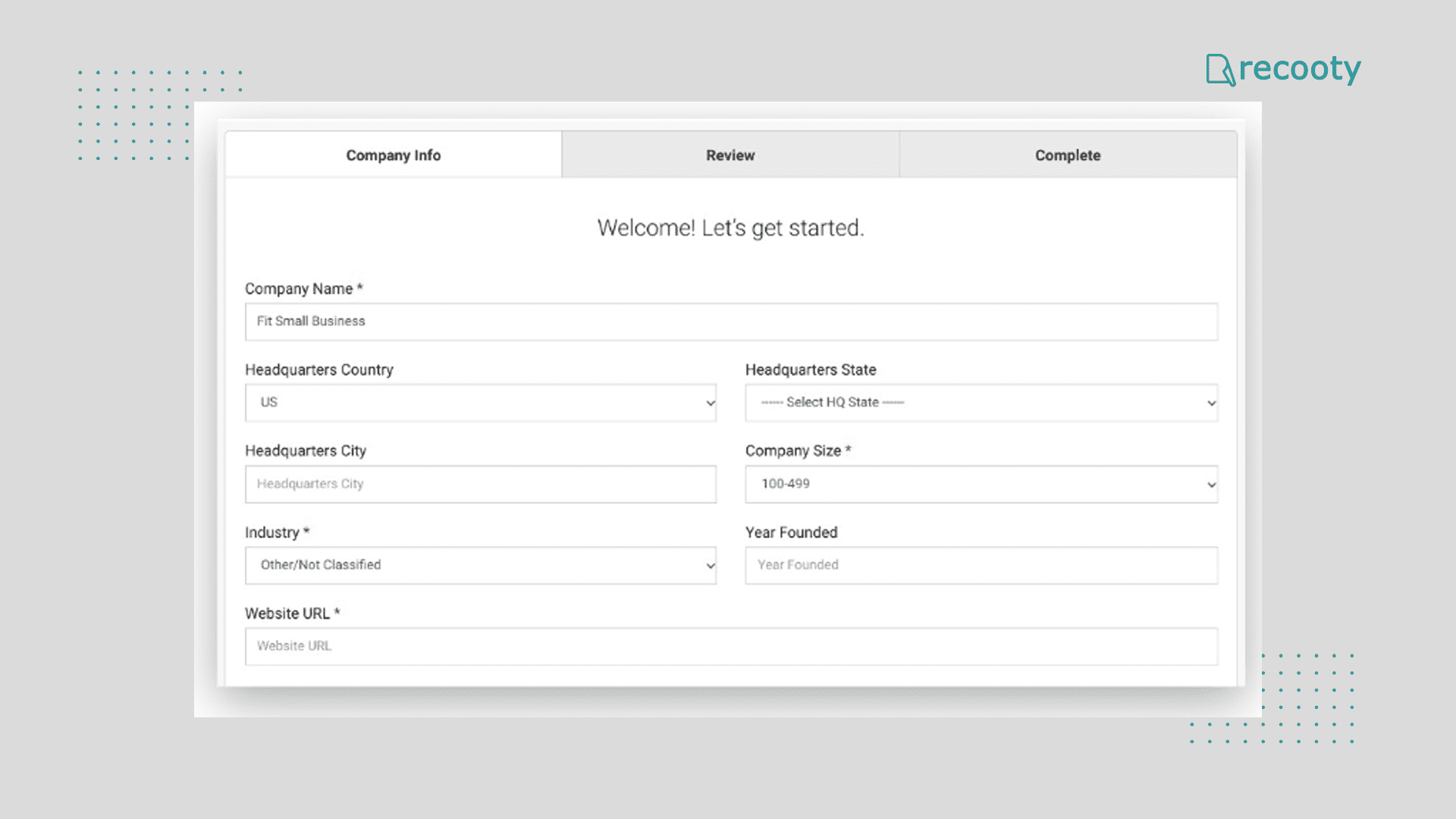Click the recooty wordmark text
Viewport: 1456px width, 819px height.
coord(1300,68)
